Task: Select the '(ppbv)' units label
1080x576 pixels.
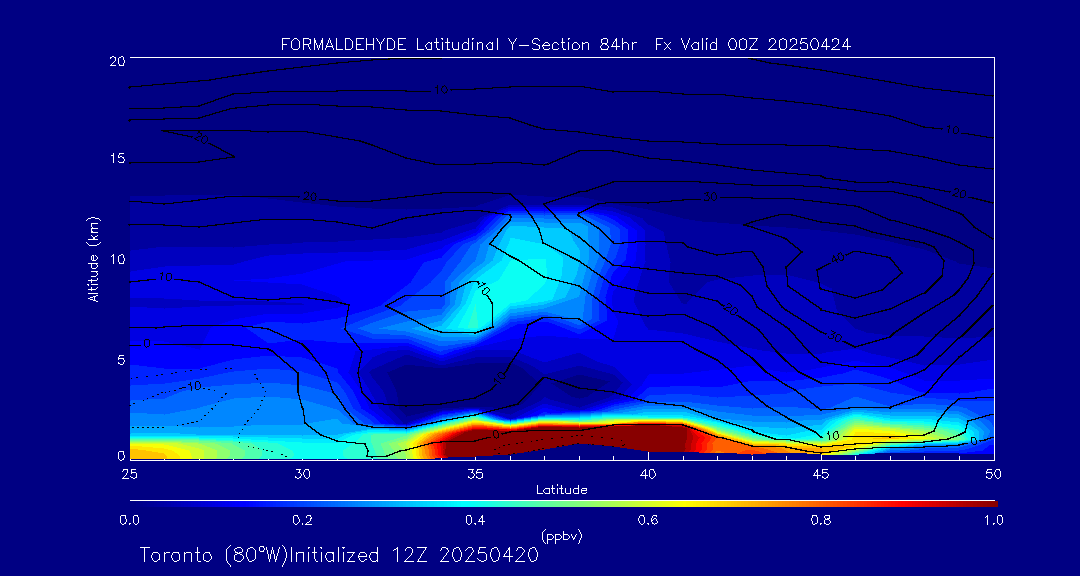Action: pyautogui.click(x=561, y=535)
